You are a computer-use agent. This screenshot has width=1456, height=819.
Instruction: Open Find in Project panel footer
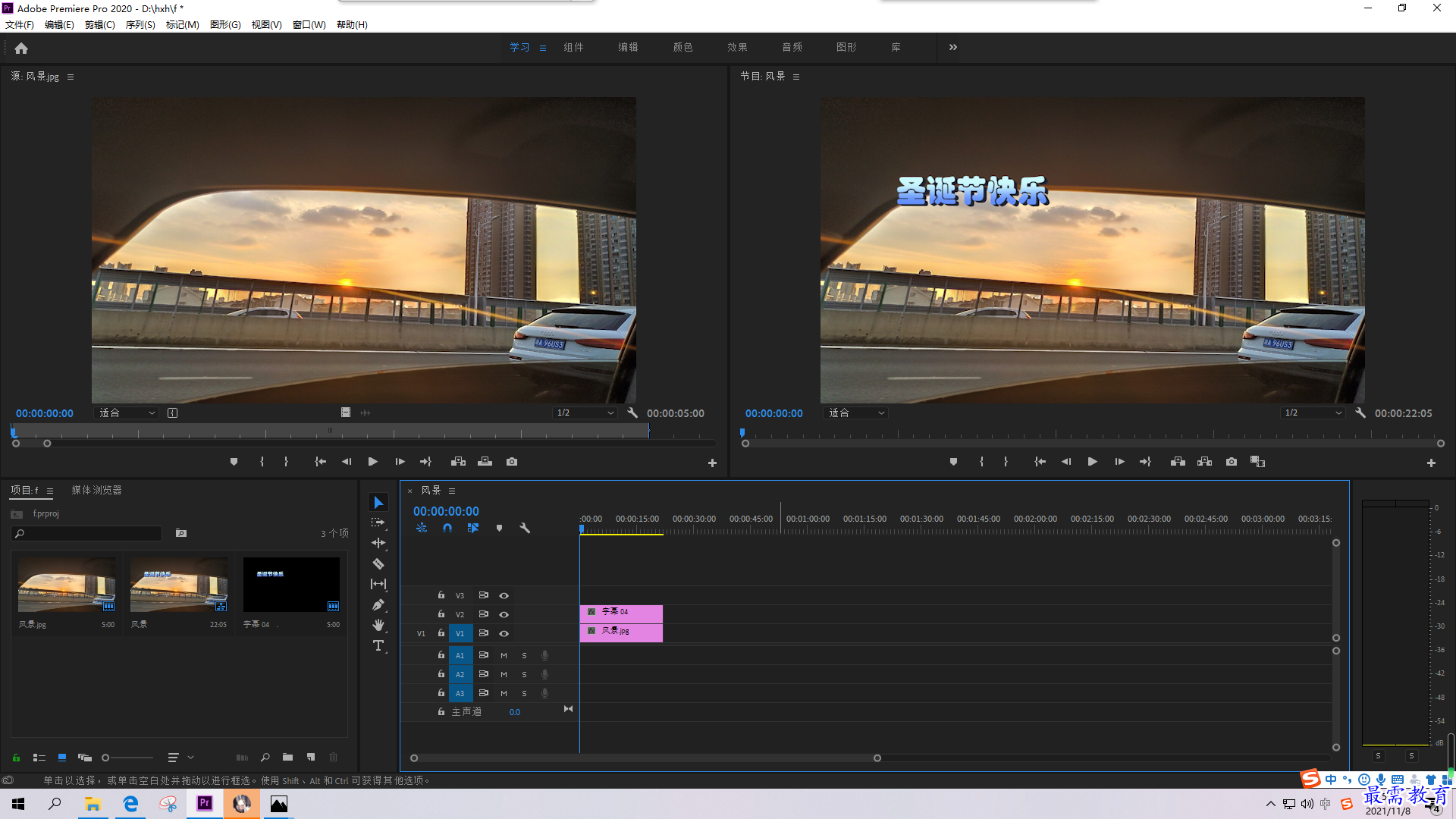point(265,757)
